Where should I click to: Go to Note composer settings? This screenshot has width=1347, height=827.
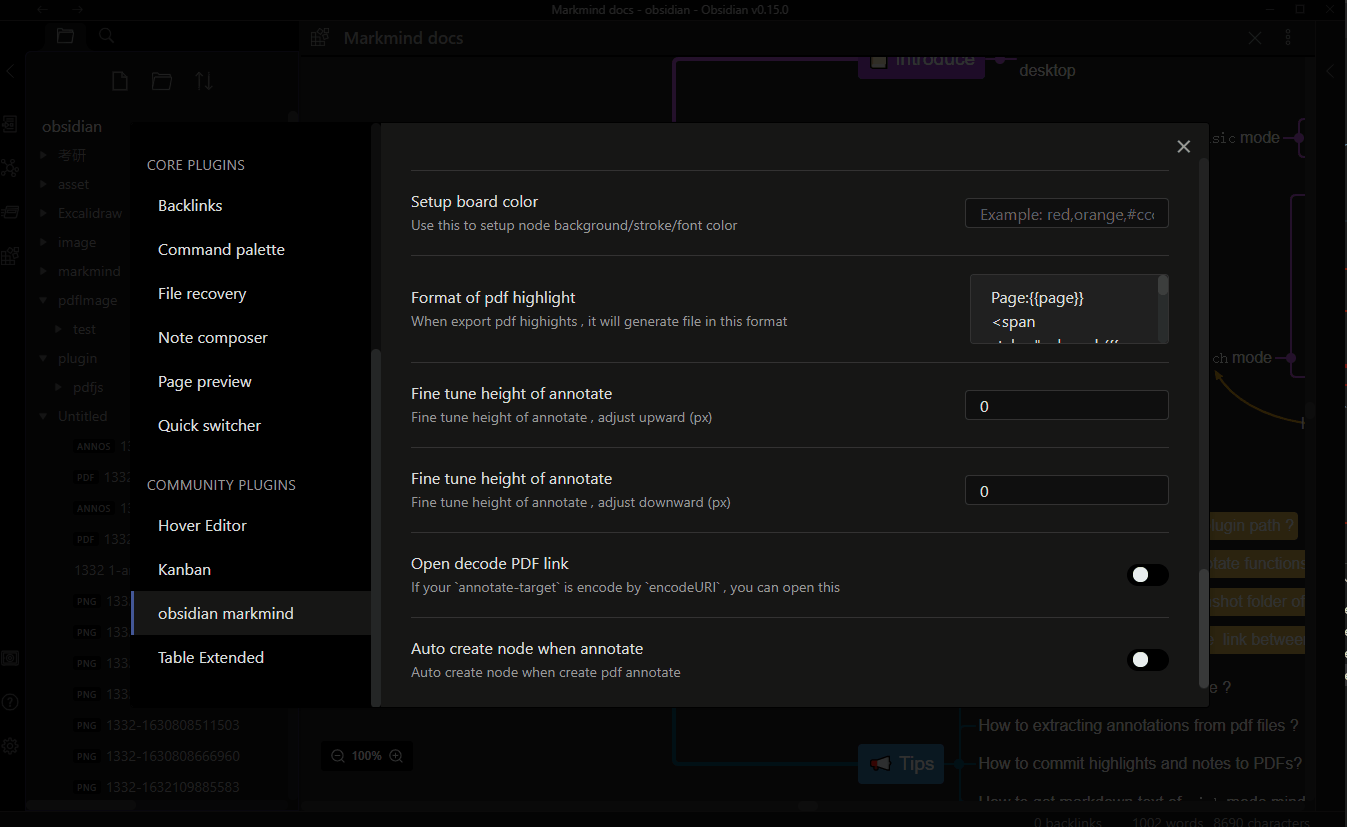point(250,338)
